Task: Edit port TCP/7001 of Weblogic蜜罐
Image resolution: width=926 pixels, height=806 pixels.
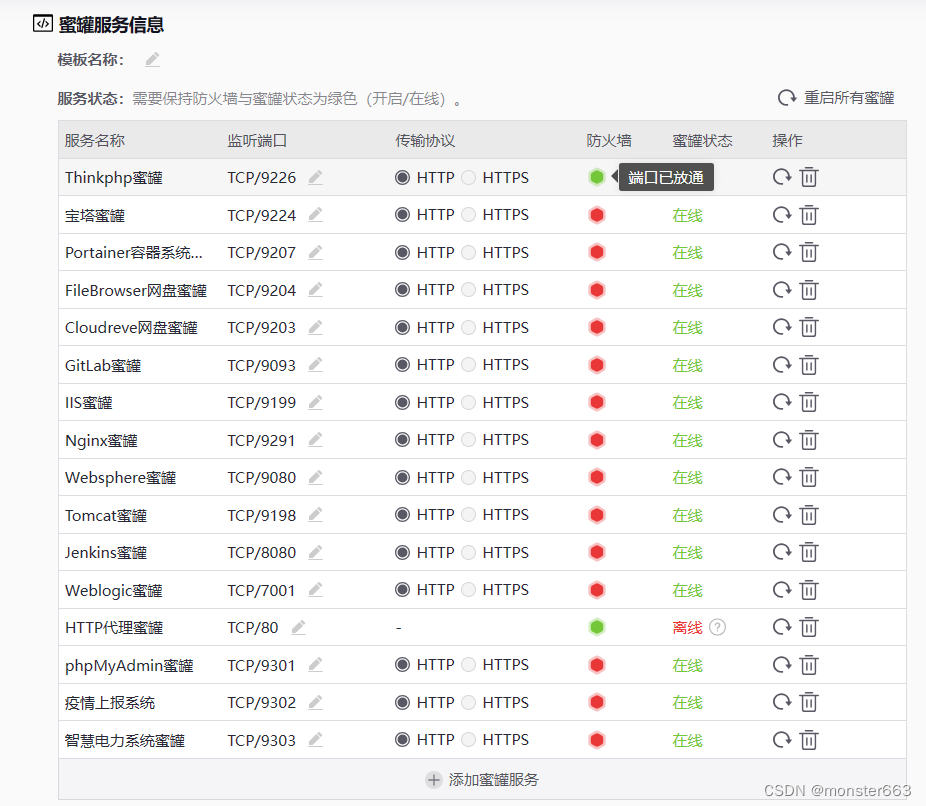Action: click(x=315, y=590)
